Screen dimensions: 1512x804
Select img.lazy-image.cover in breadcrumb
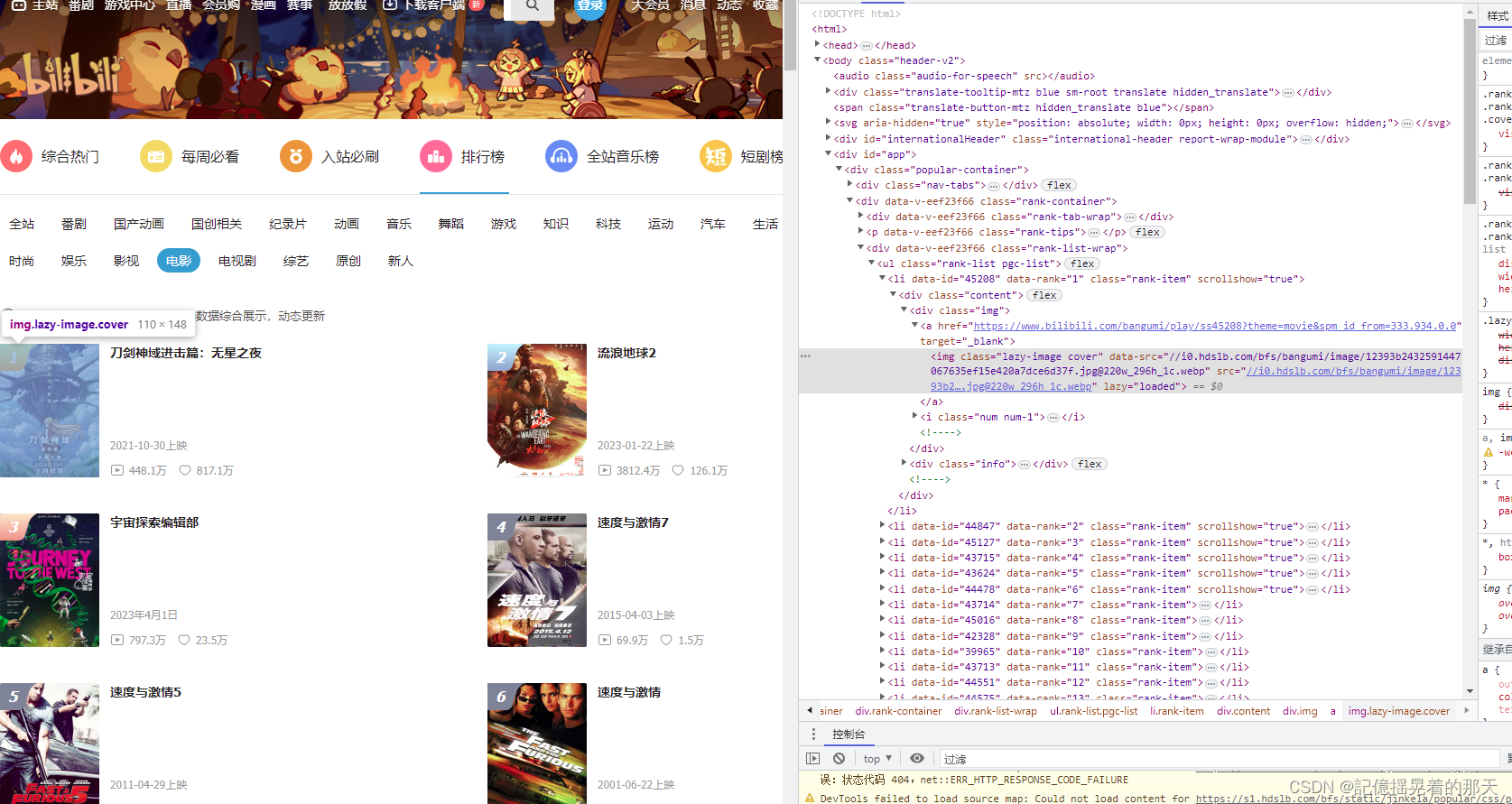coord(1398,711)
